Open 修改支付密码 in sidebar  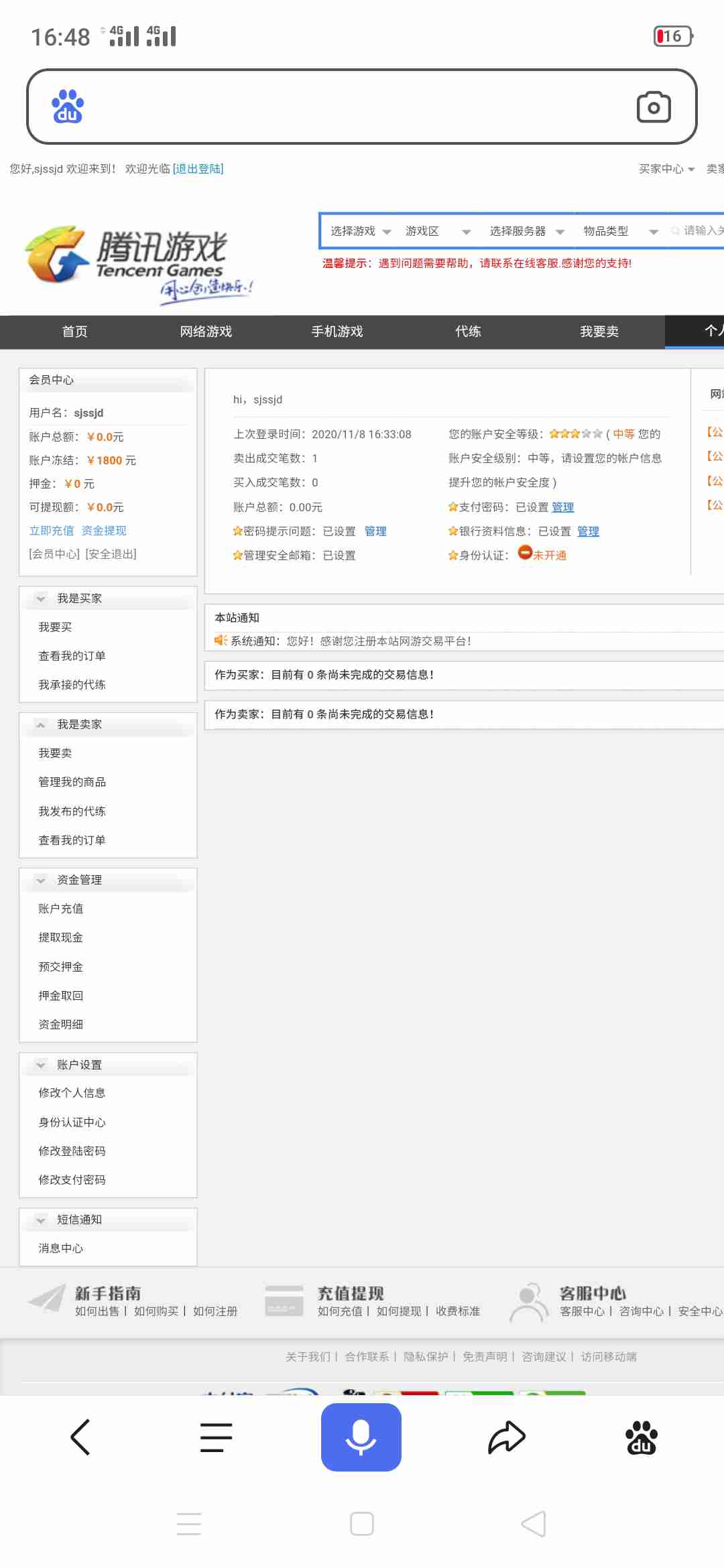(72, 1180)
